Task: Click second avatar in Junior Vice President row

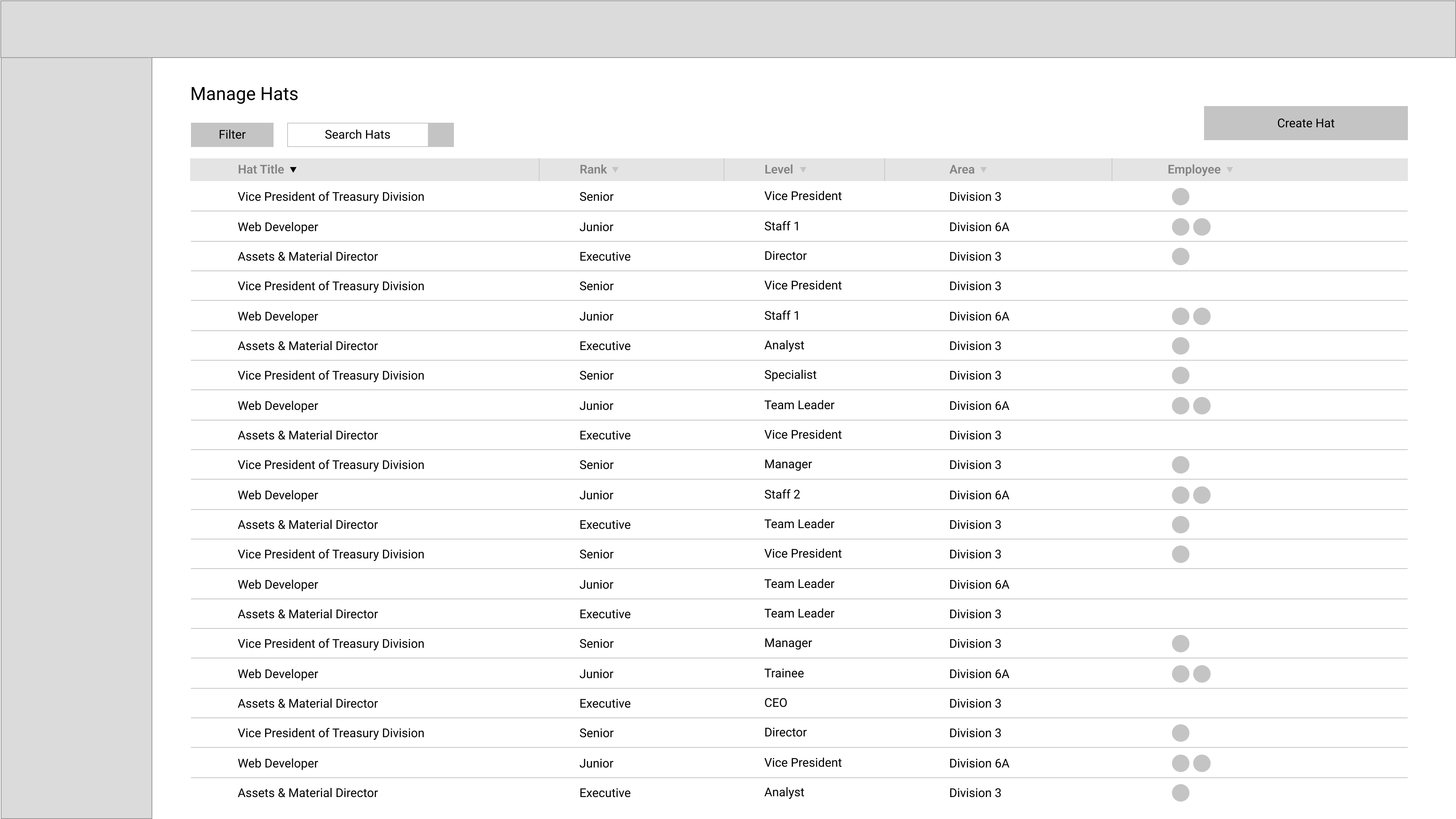Action: 1202,763
